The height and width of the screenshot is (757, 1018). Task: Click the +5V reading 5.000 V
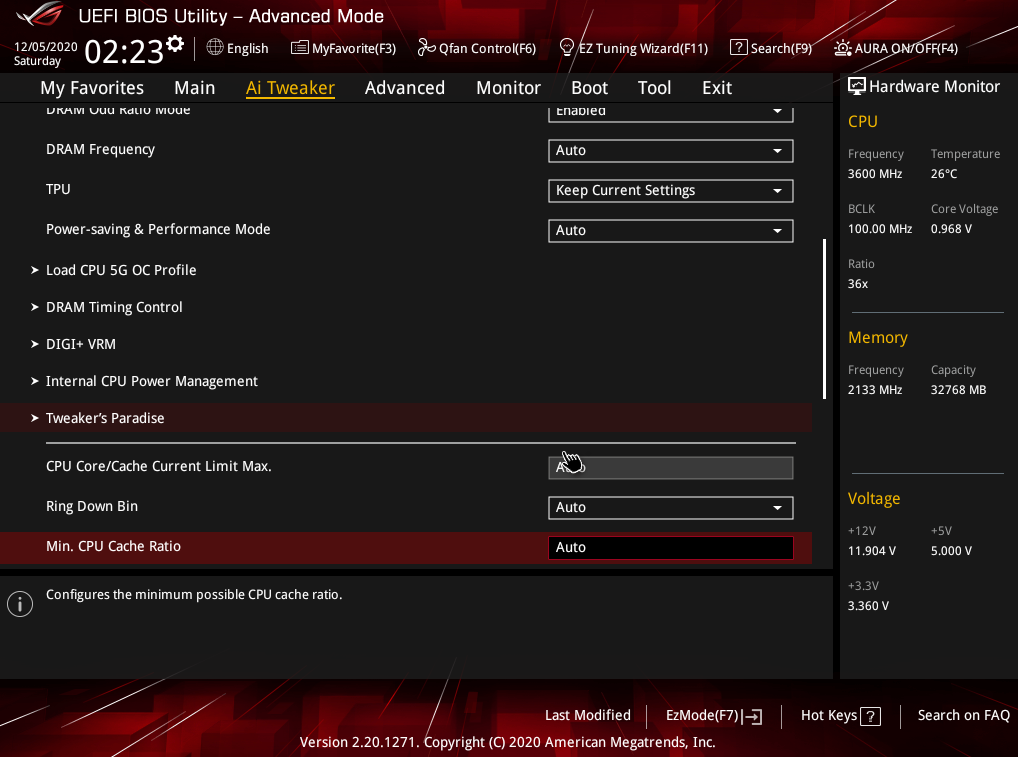tap(951, 551)
